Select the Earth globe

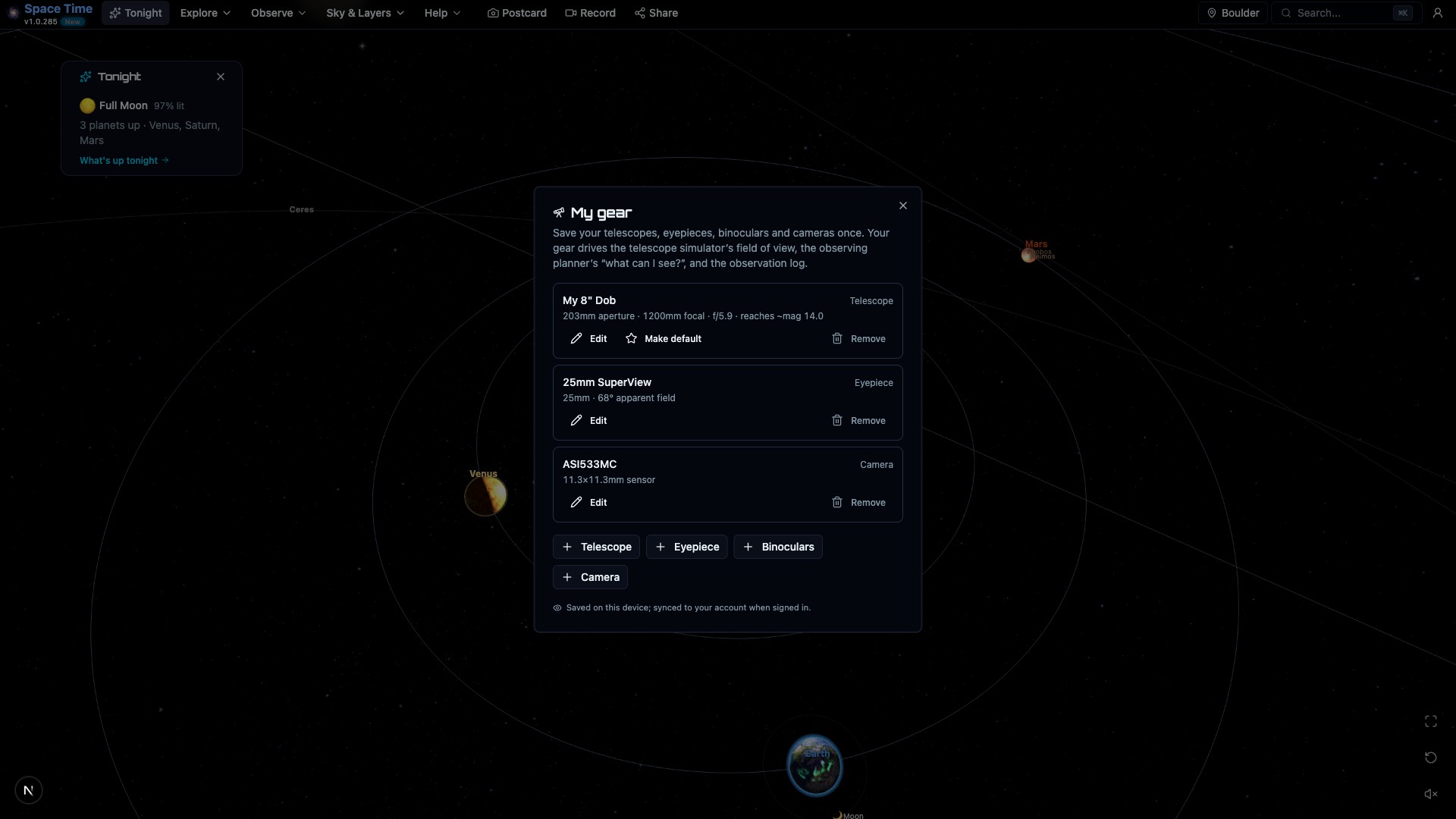tap(814, 765)
